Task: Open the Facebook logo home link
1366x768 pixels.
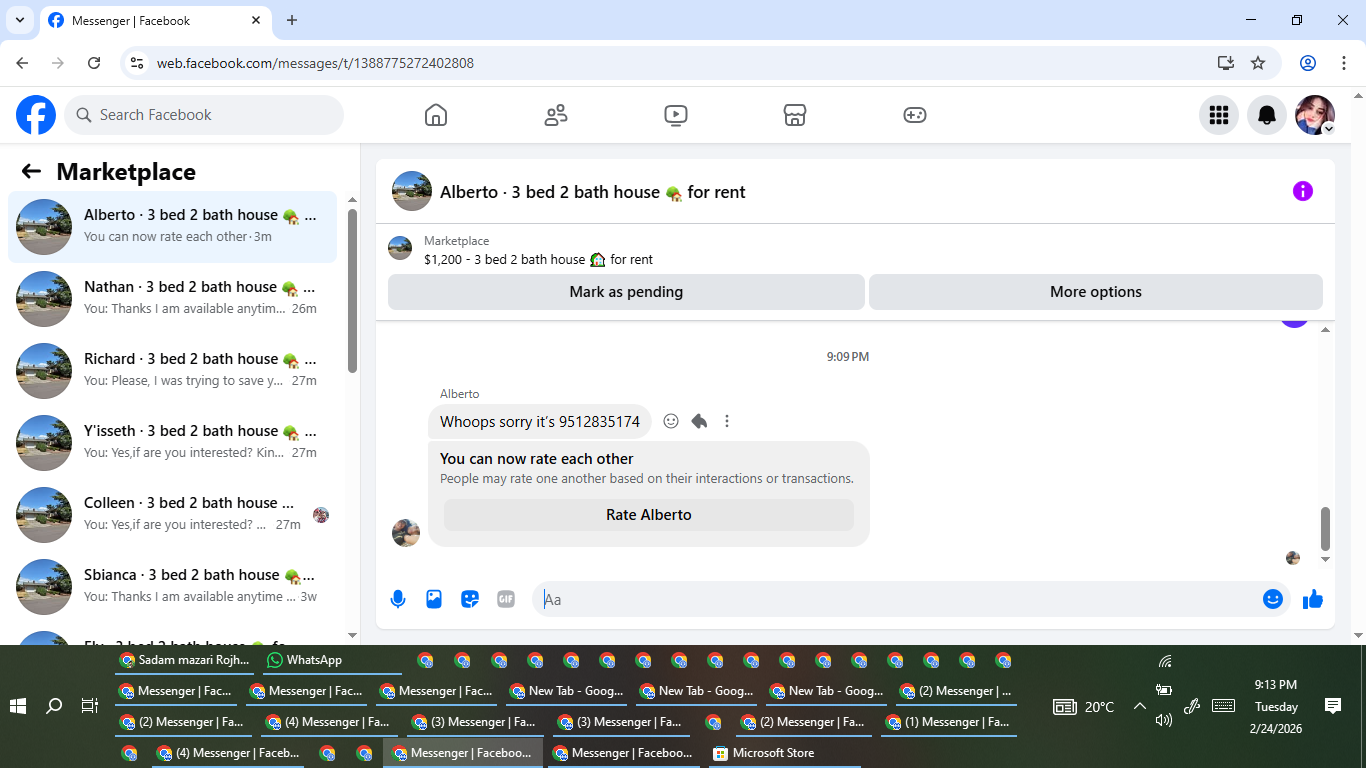Action: (x=36, y=115)
